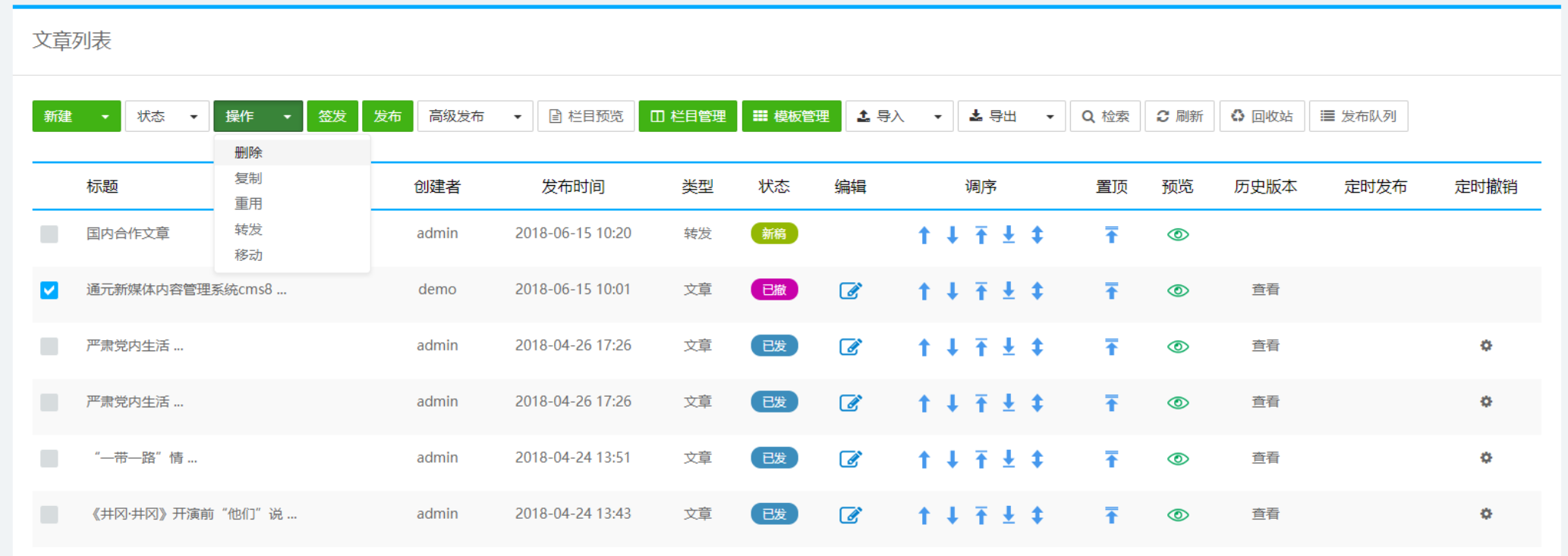Open the 回收站 recycle bin
The height and width of the screenshot is (556, 1568).
click(1261, 116)
